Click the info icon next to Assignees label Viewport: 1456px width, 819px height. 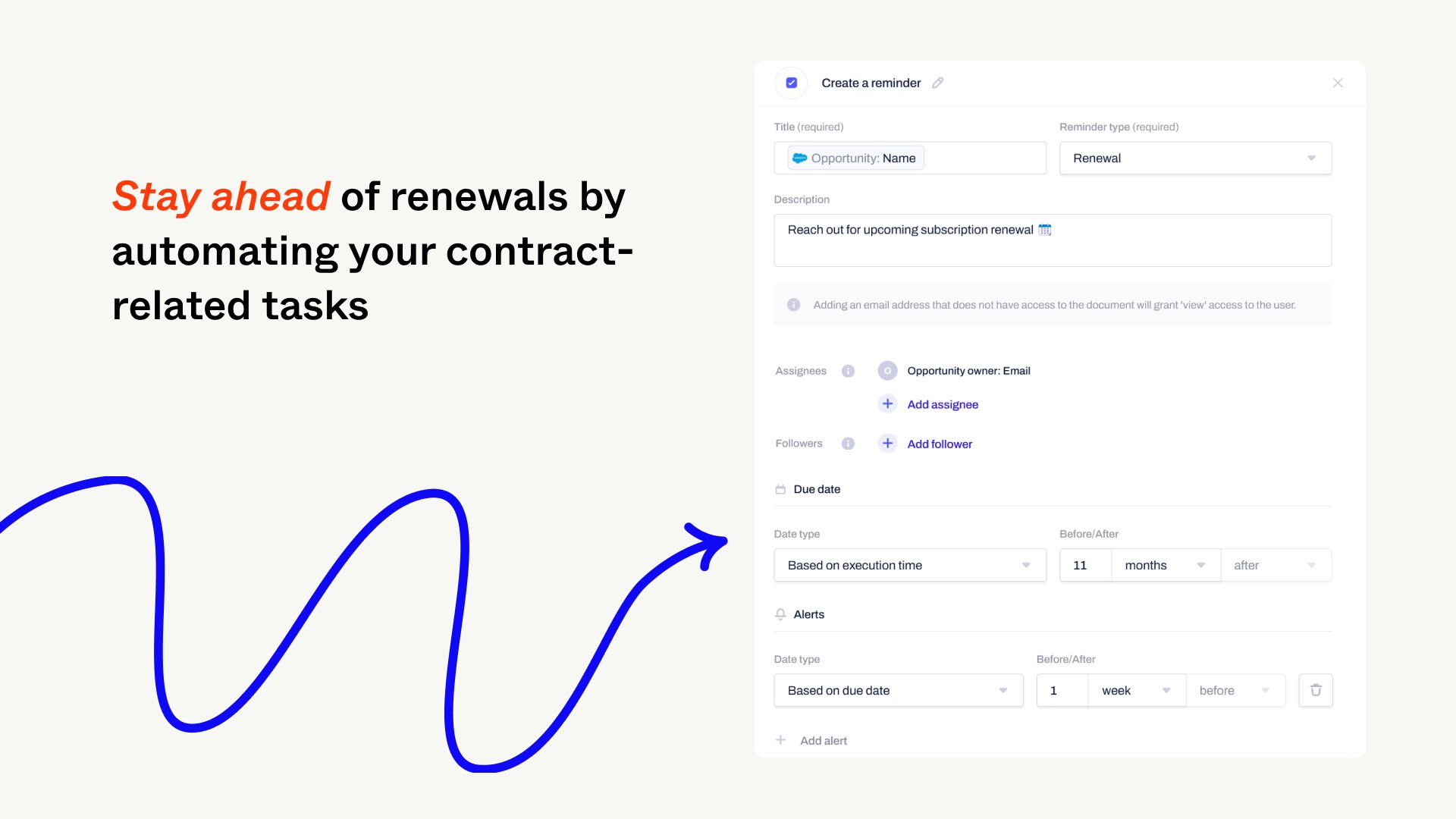coord(848,371)
